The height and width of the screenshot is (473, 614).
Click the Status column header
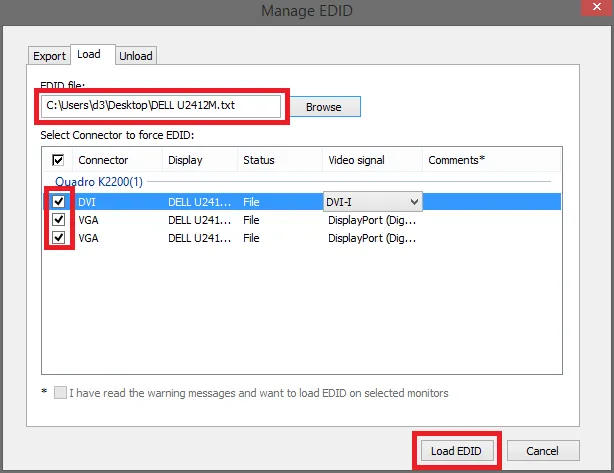coord(258,160)
